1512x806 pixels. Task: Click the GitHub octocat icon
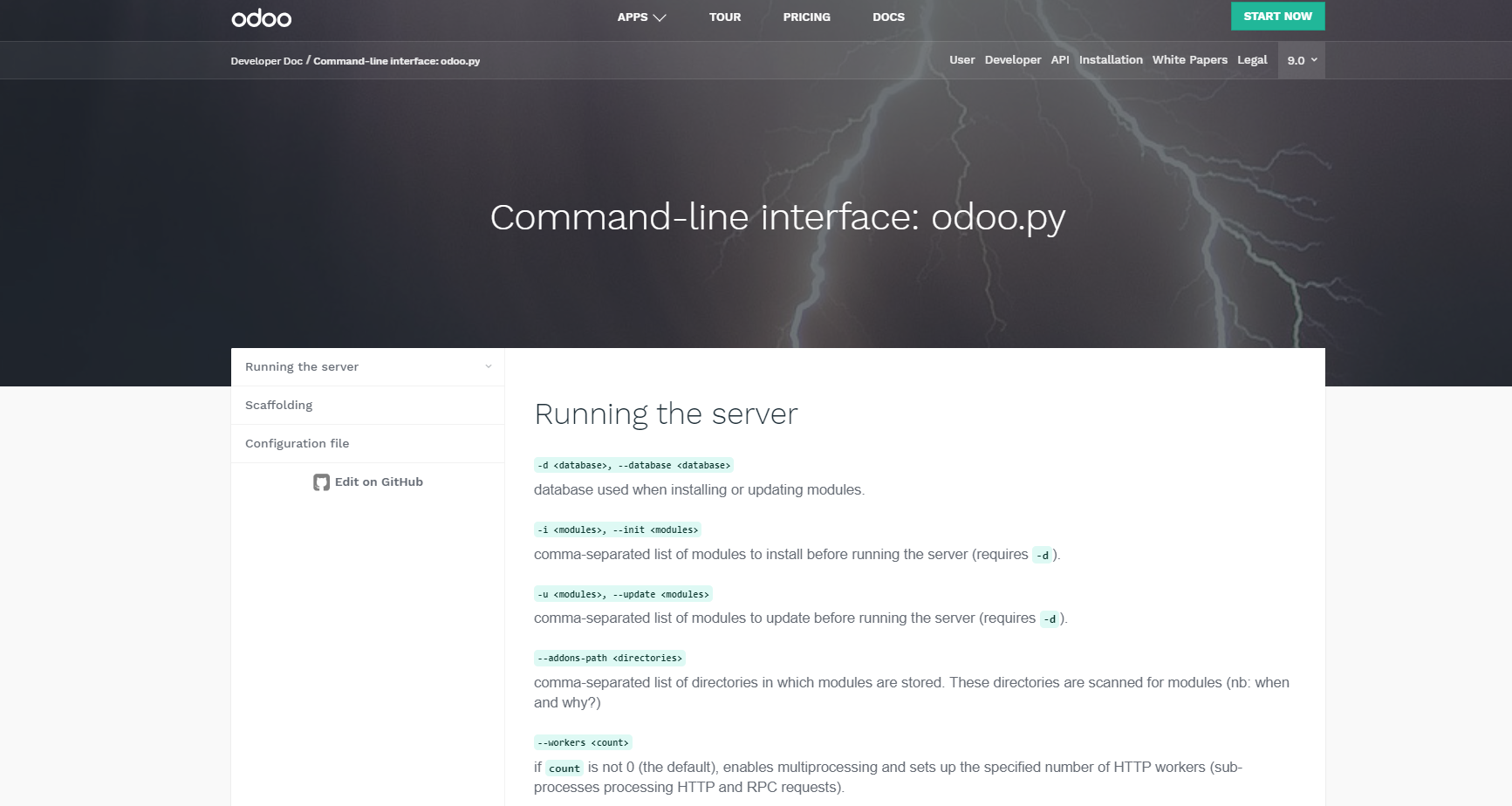click(321, 482)
